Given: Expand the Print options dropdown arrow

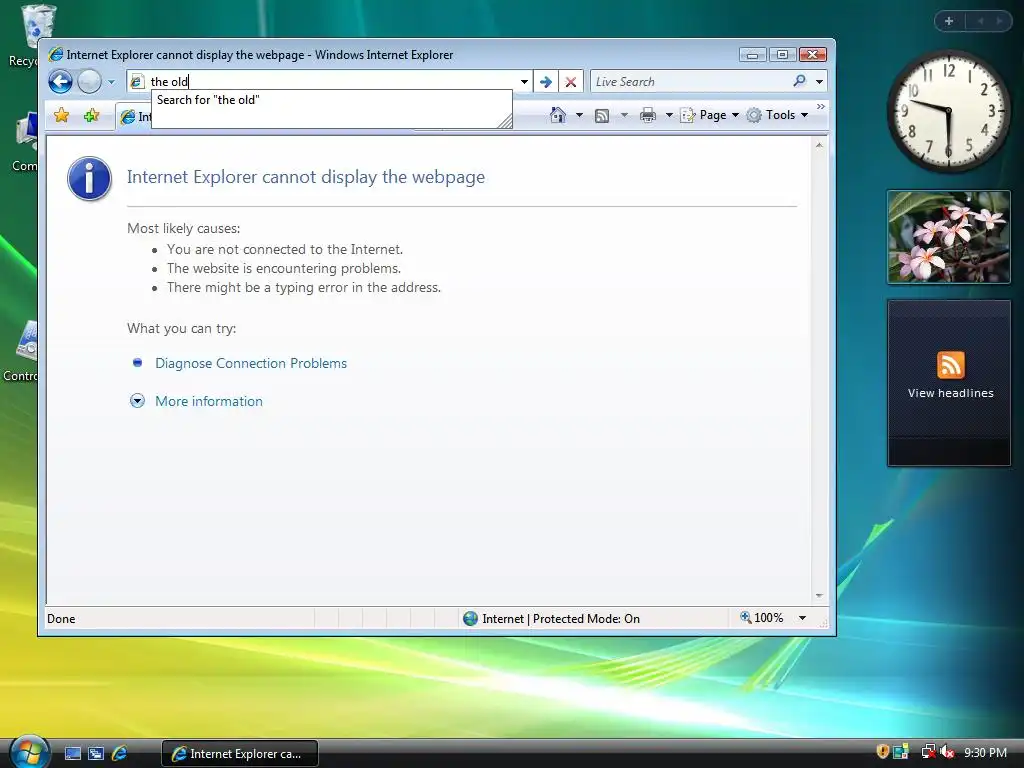Looking at the screenshot, I should 669,115.
